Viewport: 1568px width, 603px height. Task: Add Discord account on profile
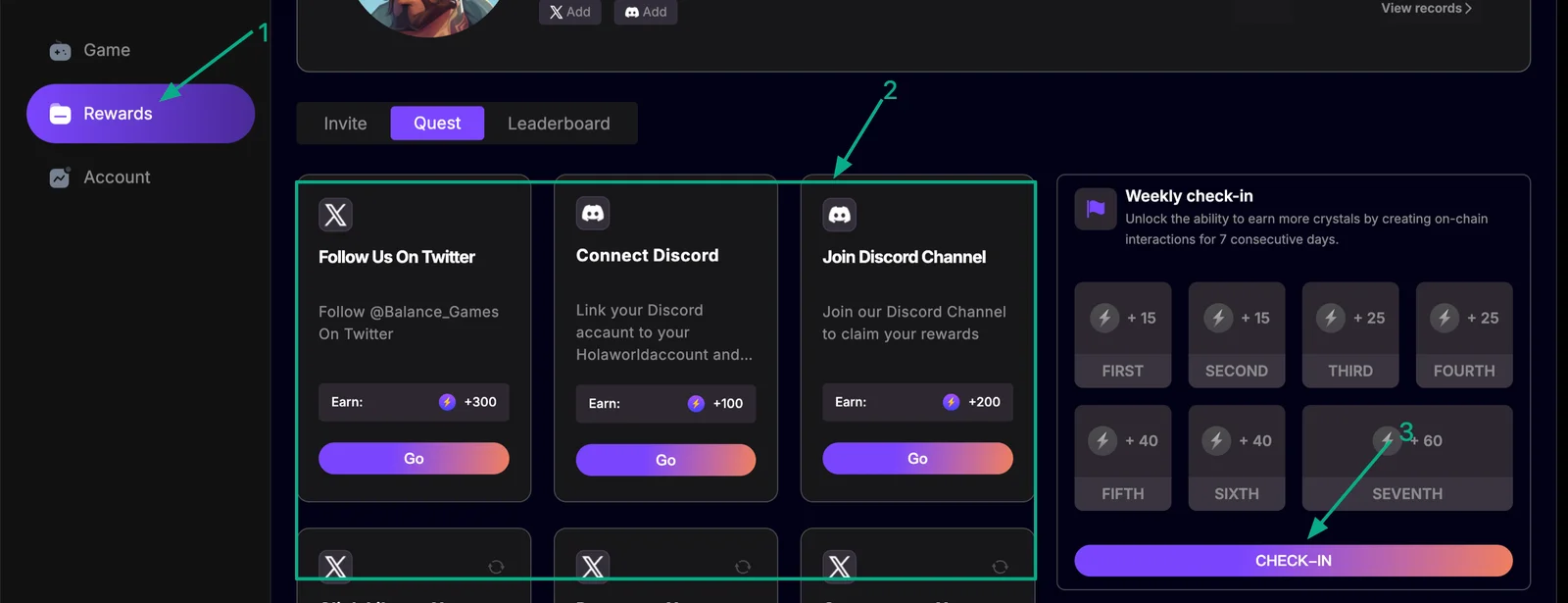pos(646,12)
